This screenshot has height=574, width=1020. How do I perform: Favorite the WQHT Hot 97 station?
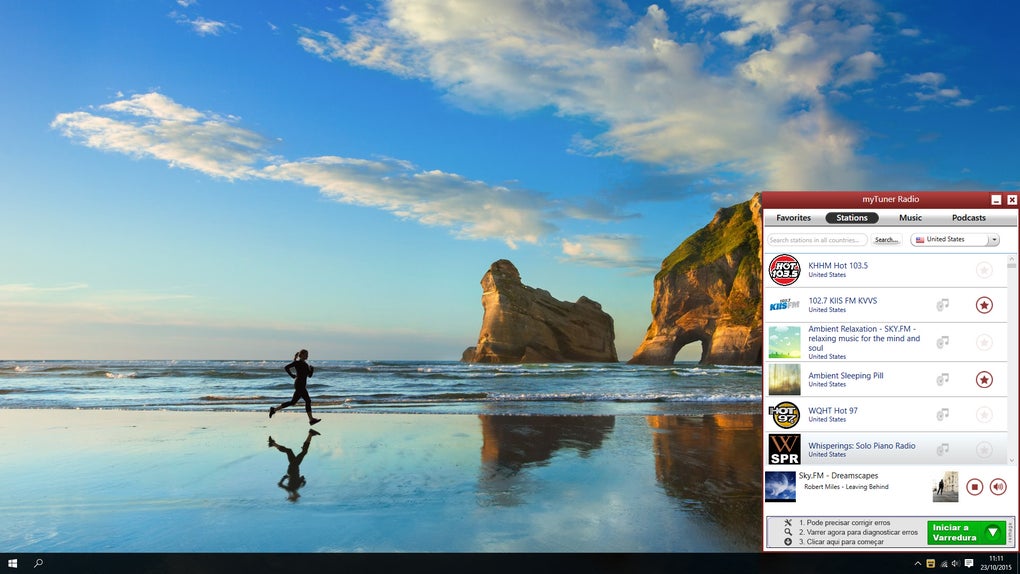(x=984, y=415)
